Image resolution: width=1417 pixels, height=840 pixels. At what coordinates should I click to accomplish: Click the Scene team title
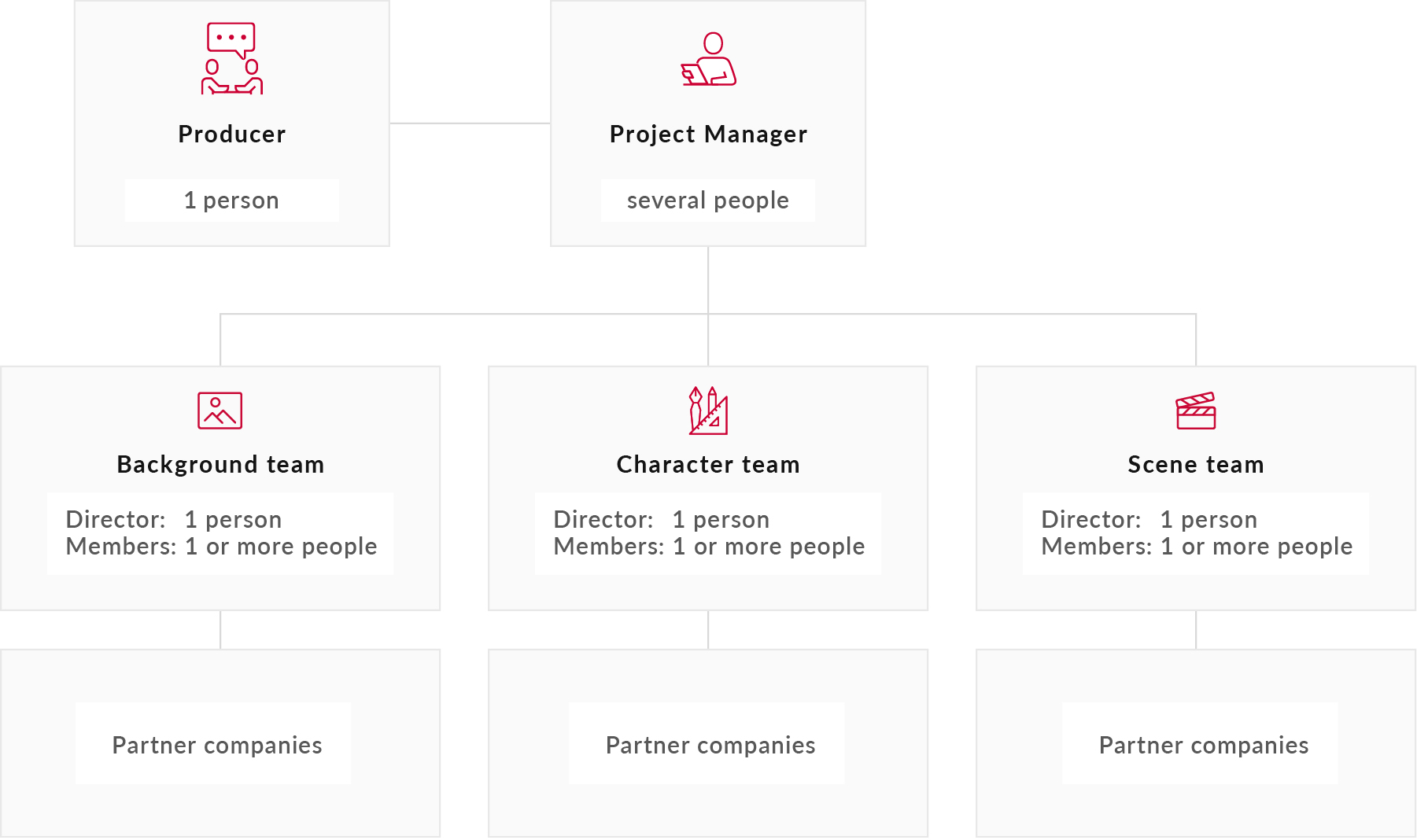coord(1196,465)
